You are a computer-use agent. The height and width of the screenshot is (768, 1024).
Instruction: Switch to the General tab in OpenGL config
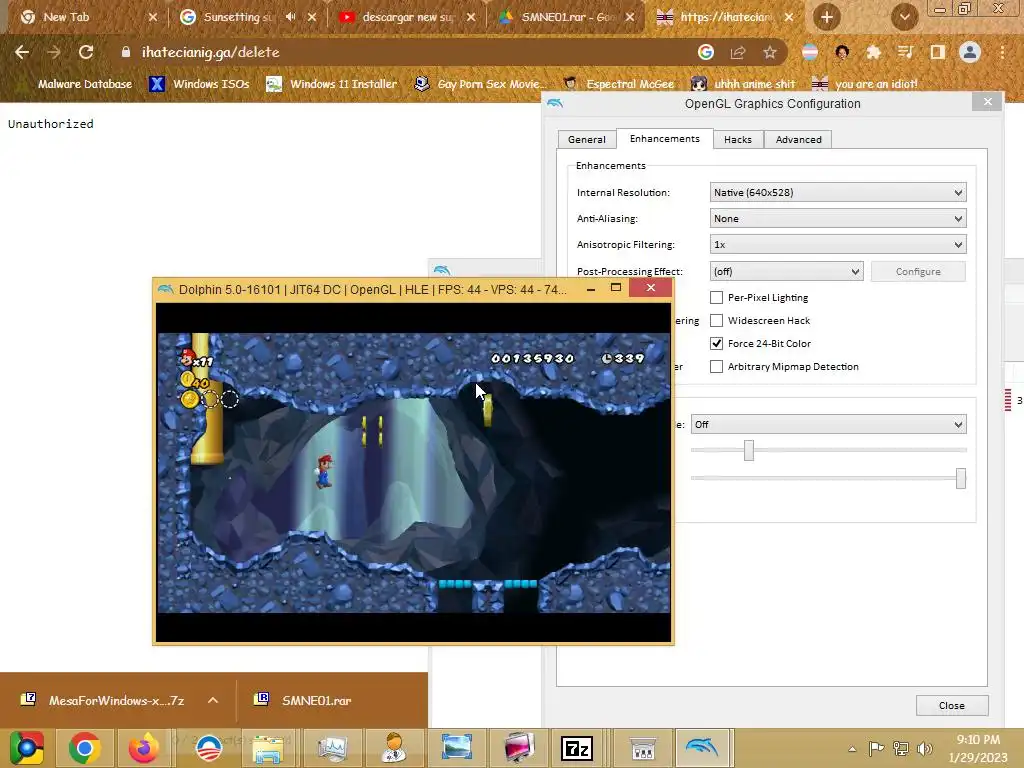(x=586, y=139)
